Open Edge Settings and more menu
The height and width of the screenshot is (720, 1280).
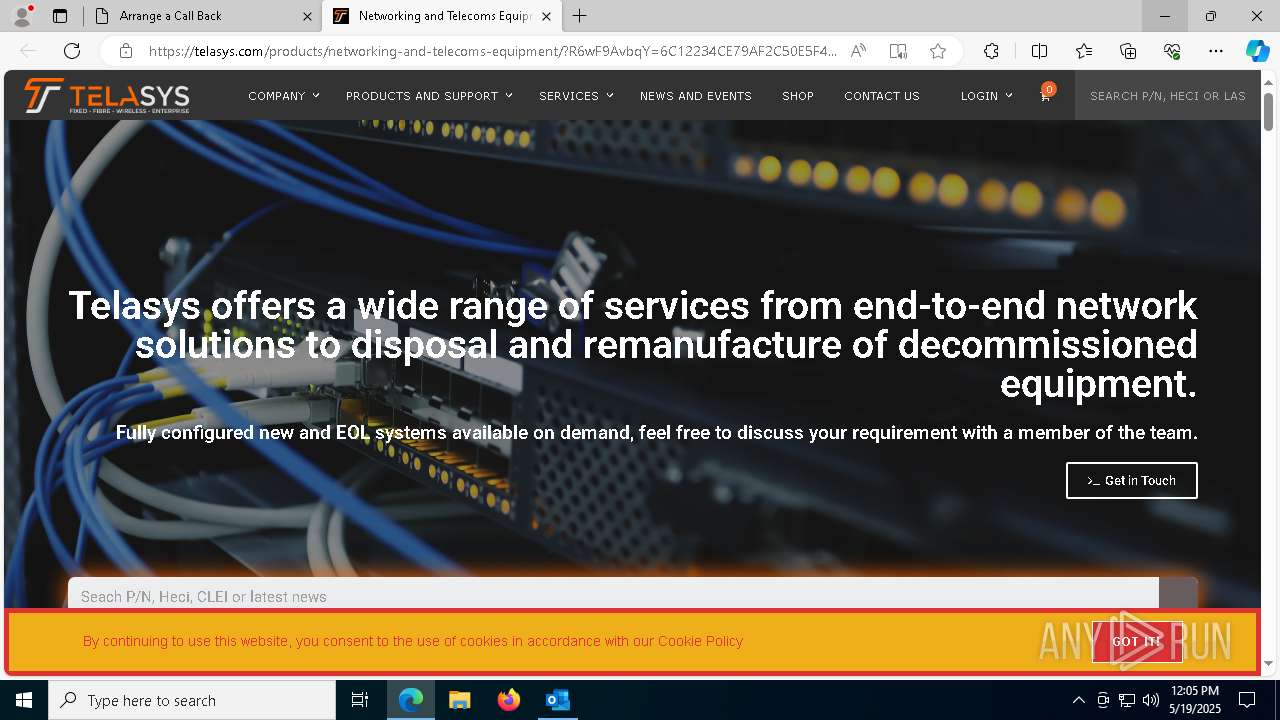(x=1216, y=51)
